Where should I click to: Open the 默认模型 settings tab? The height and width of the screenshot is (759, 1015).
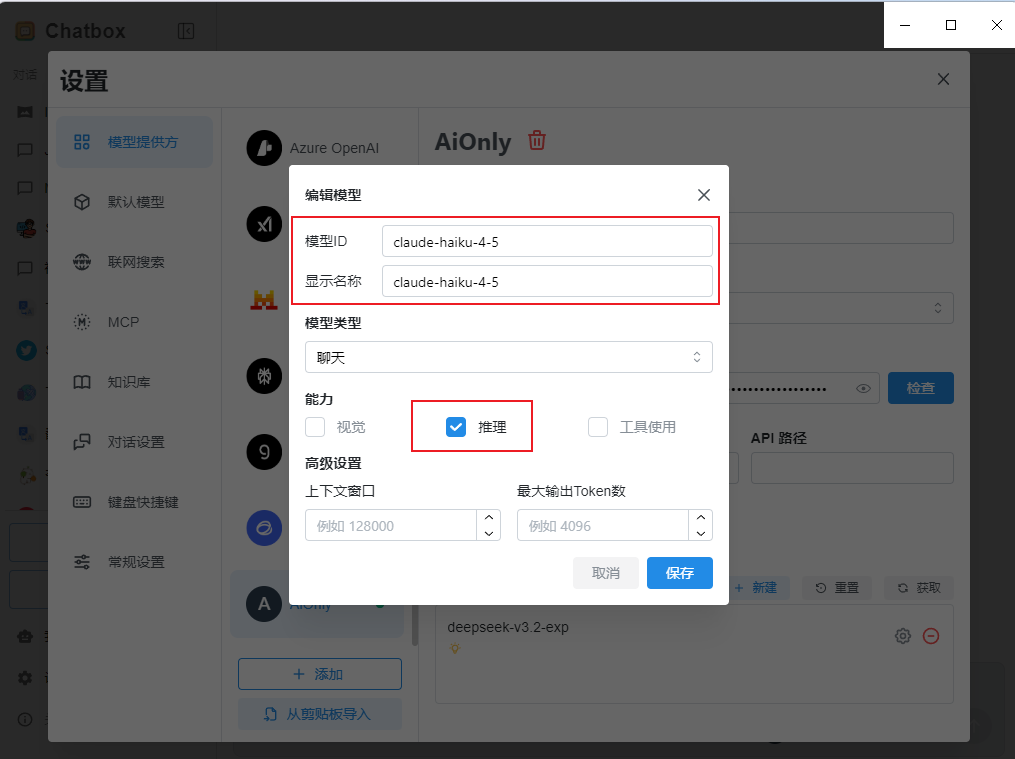[135, 202]
